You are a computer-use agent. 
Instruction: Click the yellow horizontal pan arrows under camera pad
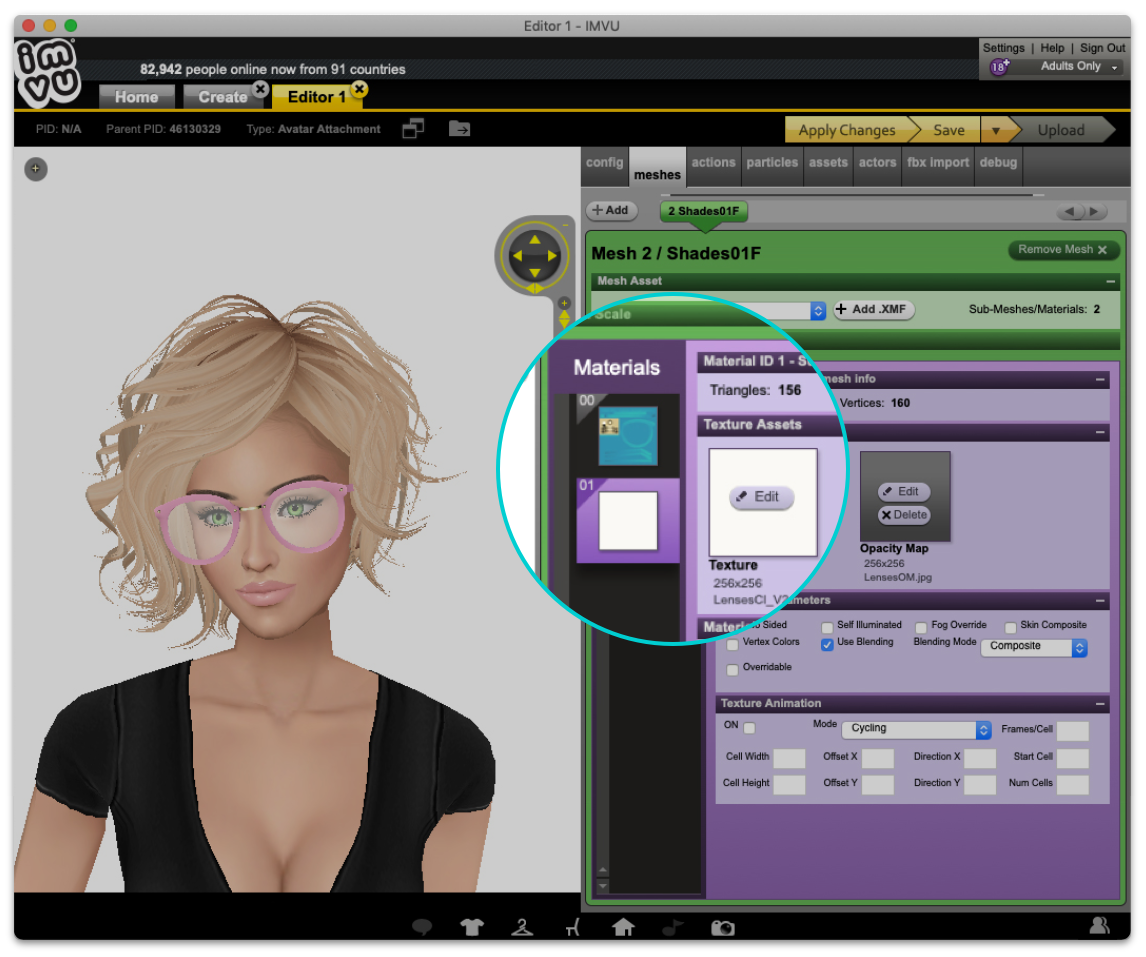[x=535, y=288]
